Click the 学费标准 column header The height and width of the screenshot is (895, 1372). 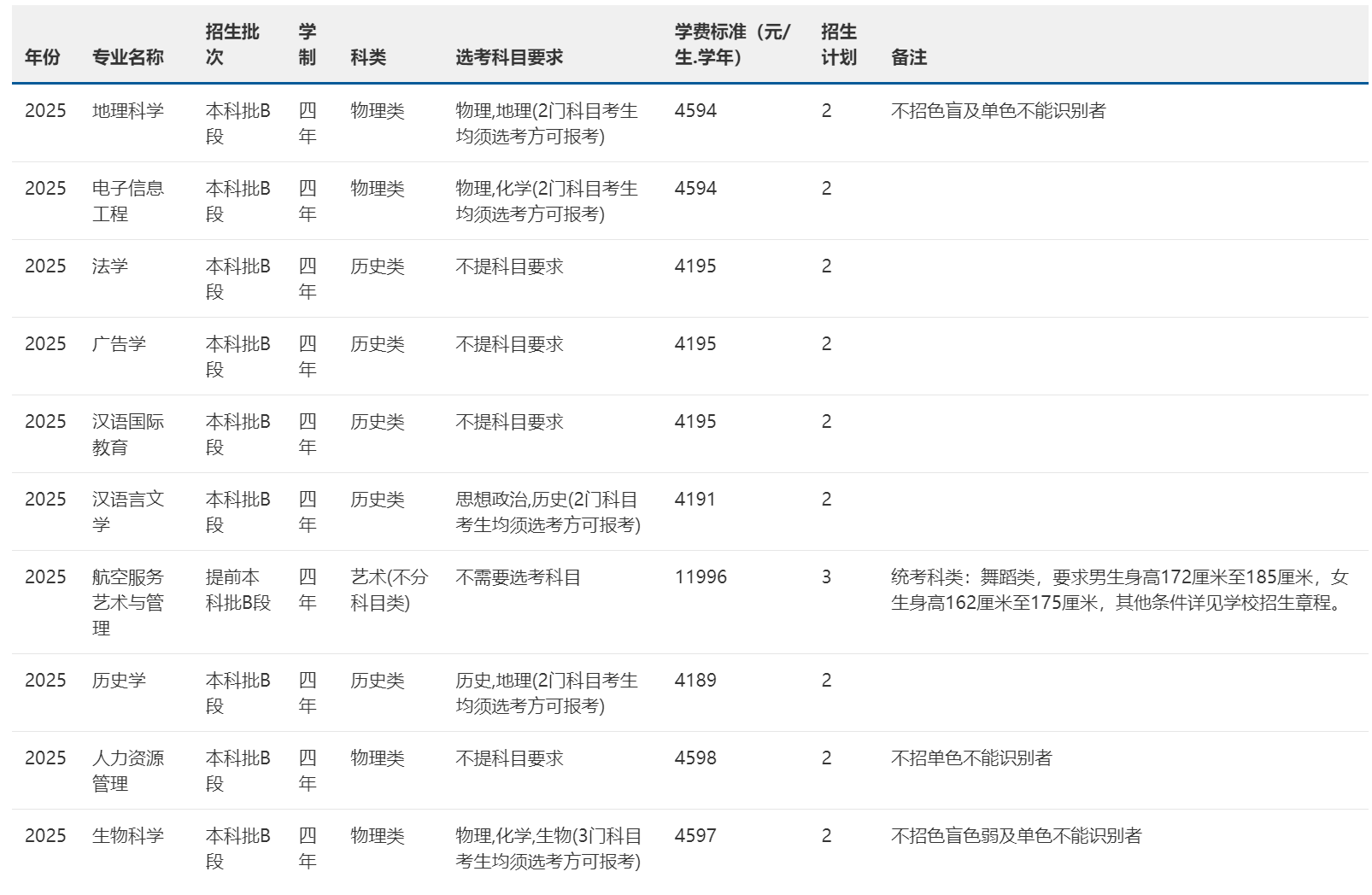(x=732, y=44)
